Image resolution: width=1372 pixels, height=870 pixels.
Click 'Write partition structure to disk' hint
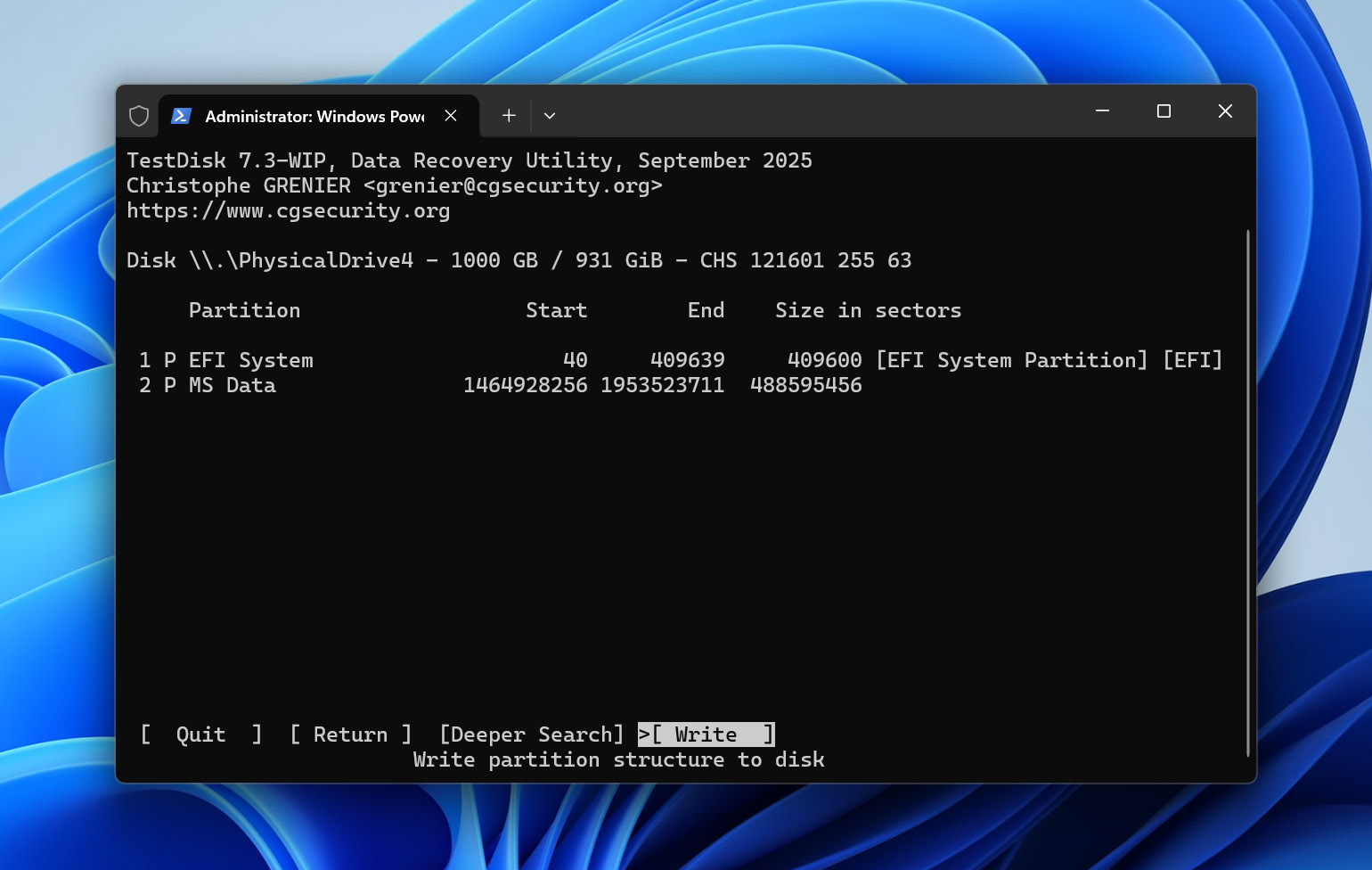pyautogui.click(x=619, y=759)
